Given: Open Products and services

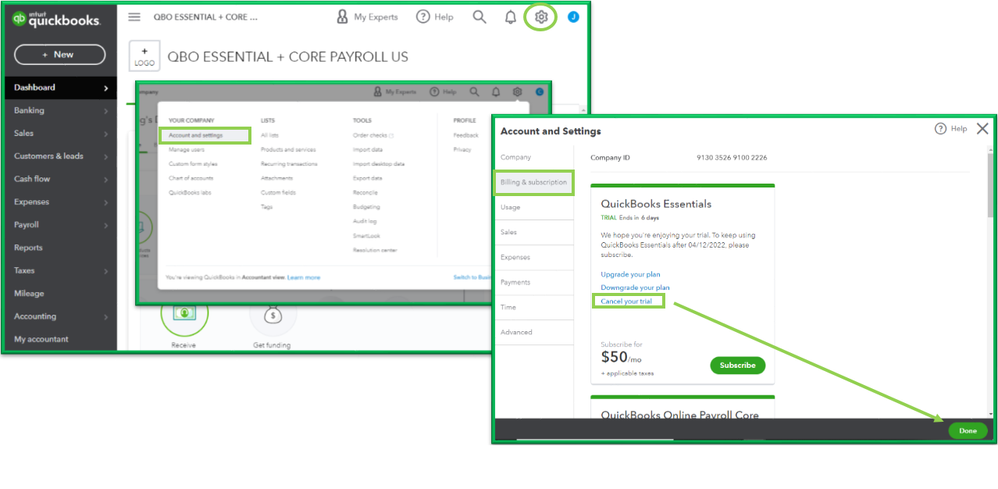Looking at the screenshot, I should point(288,150).
